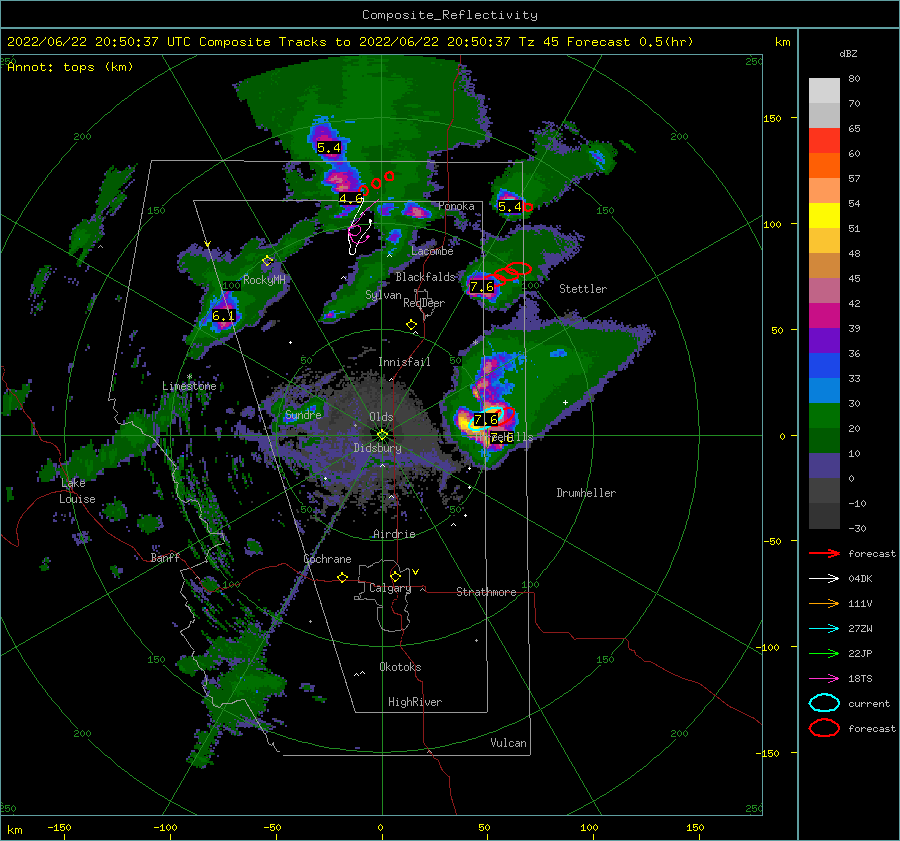Click the magenta swatch between 42 and 39 dBZ
This screenshot has height=841, width=900.
[824, 316]
